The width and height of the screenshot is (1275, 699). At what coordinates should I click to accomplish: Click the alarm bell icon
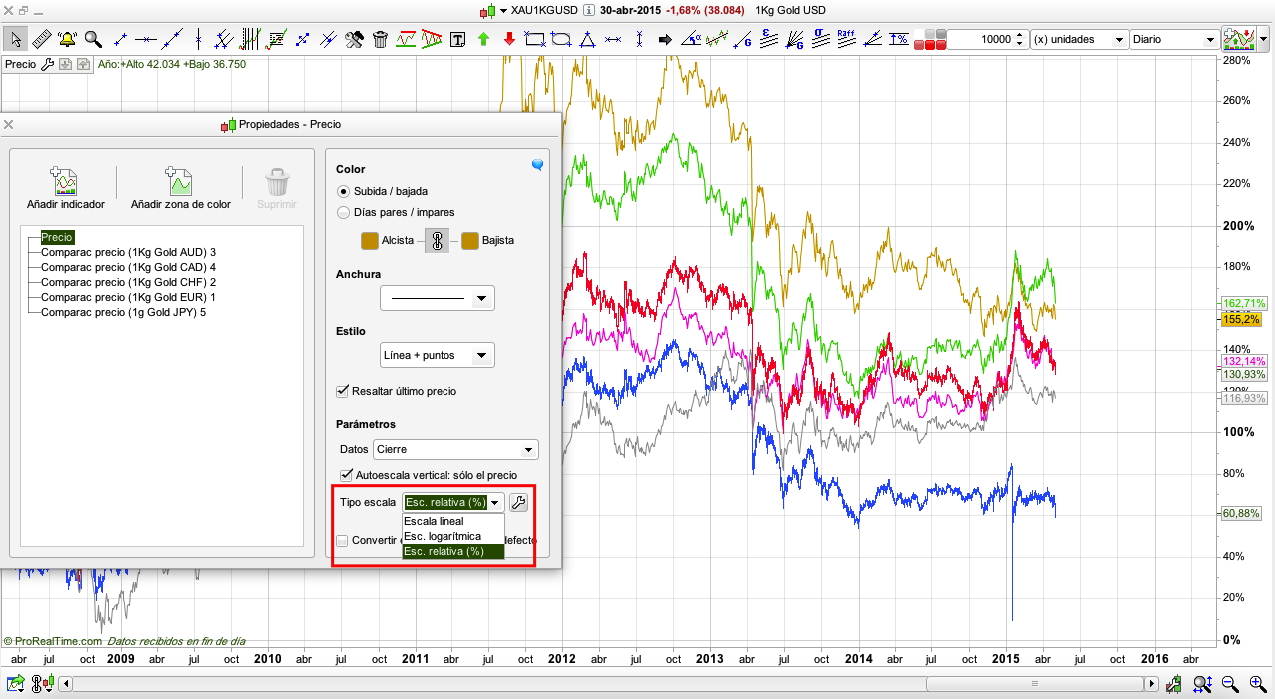pyautogui.click(x=67, y=39)
